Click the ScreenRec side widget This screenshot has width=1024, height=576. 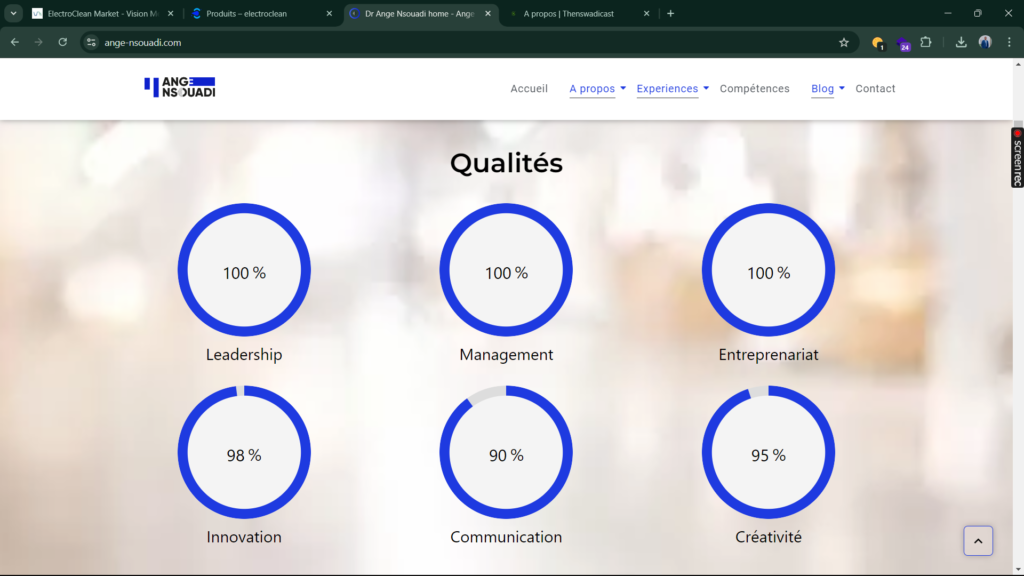tap(1017, 158)
